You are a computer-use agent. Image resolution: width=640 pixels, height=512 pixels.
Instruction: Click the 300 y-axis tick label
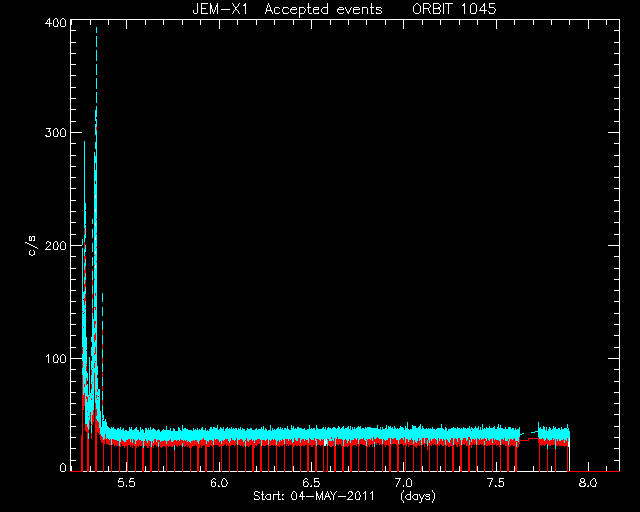click(55, 133)
